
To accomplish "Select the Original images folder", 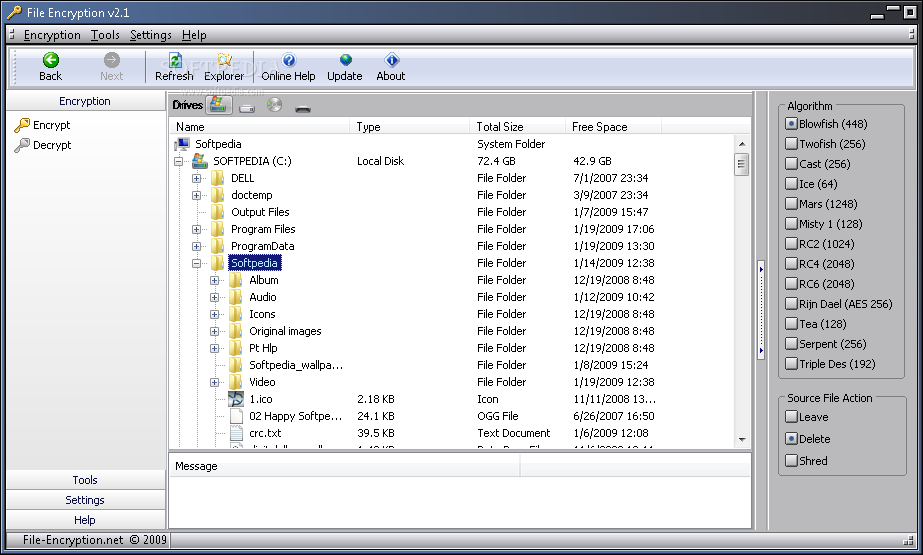I will coord(285,331).
